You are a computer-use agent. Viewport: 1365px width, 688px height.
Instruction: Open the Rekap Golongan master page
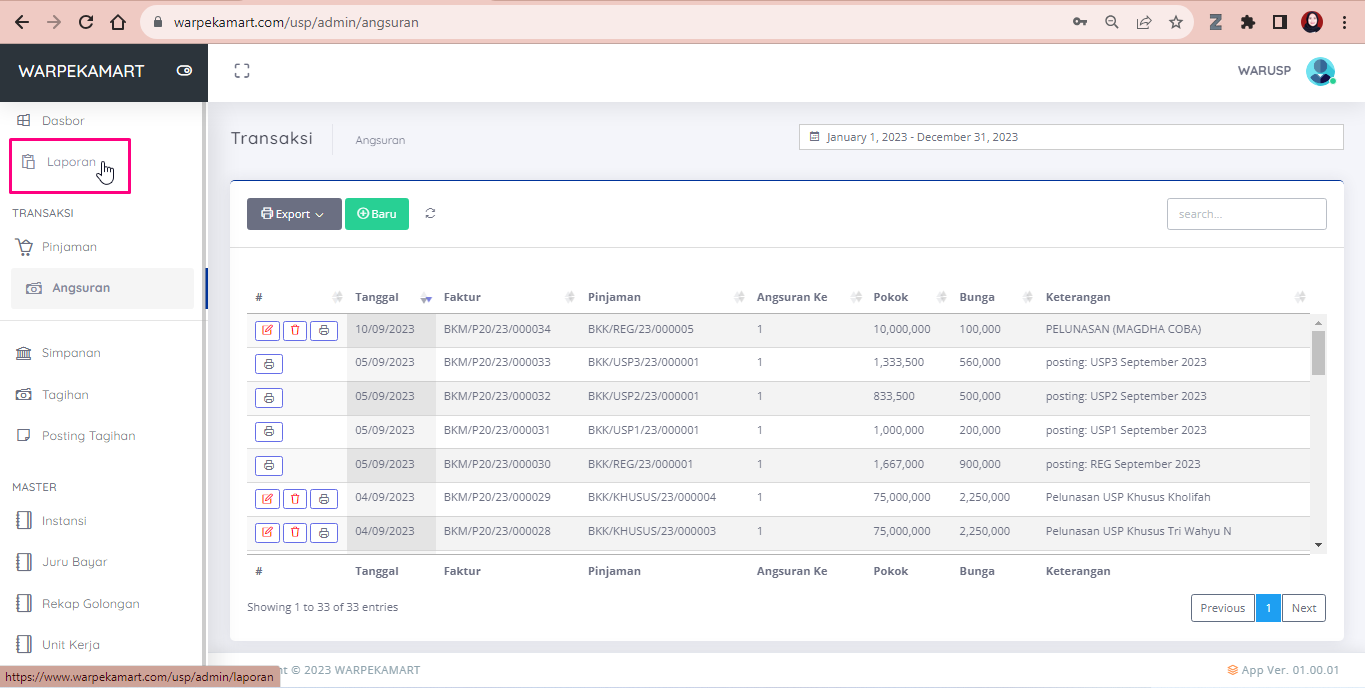coord(90,604)
